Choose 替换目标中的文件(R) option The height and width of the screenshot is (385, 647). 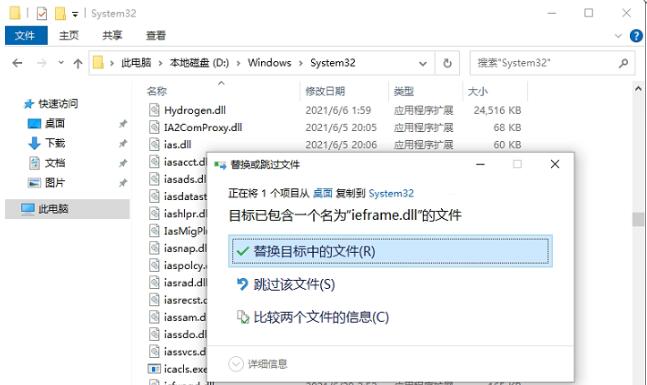coord(390,251)
